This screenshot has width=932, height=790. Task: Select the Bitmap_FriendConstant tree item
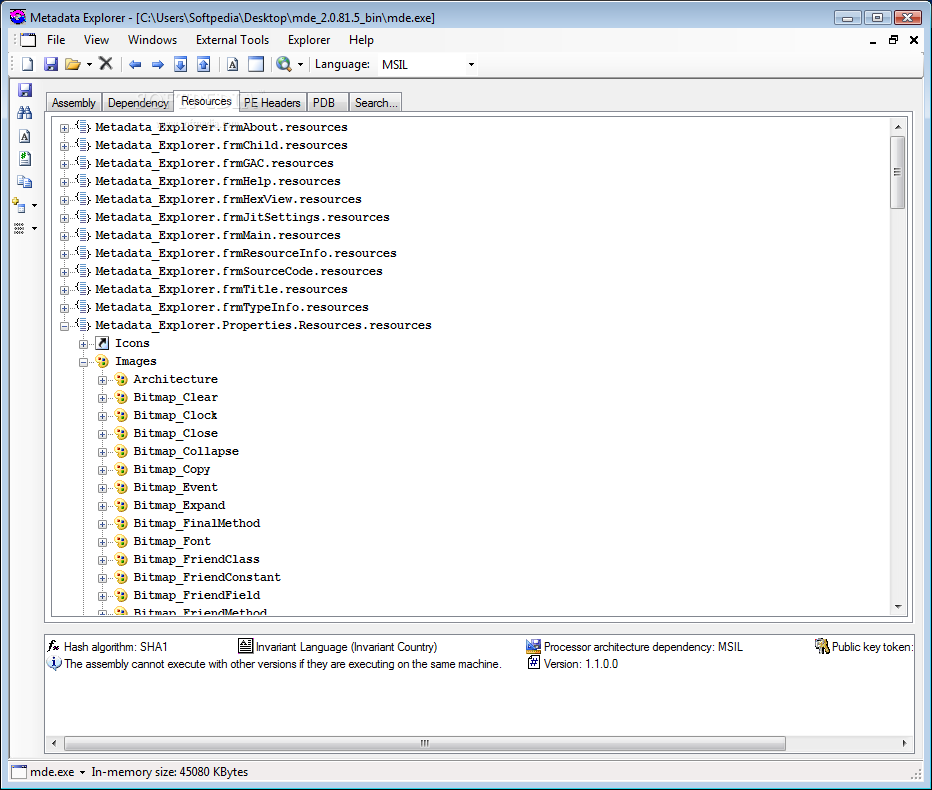[207, 577]
